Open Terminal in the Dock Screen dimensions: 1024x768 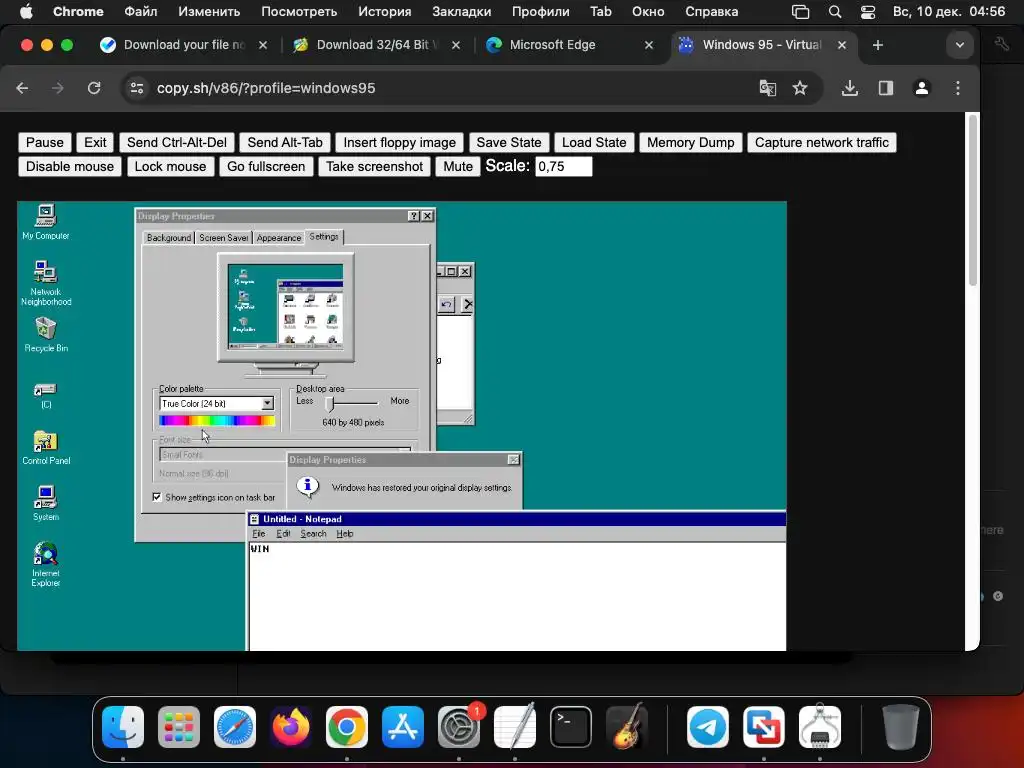[x=571, y=727]
